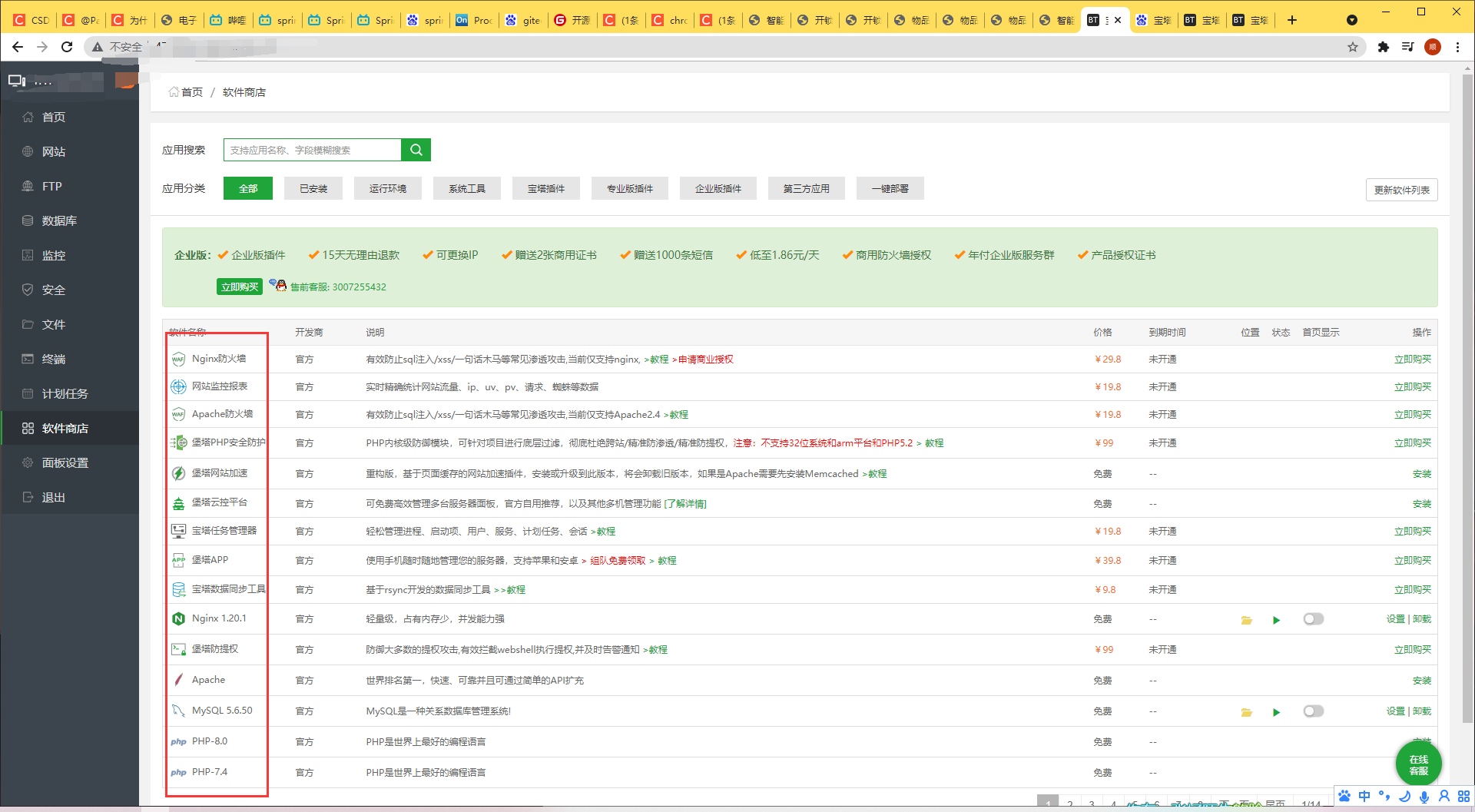Click the green play icon for MySQL 5.6.50
The width and height of the screenshot is (1475, 812).
(x=1276, y=712)
